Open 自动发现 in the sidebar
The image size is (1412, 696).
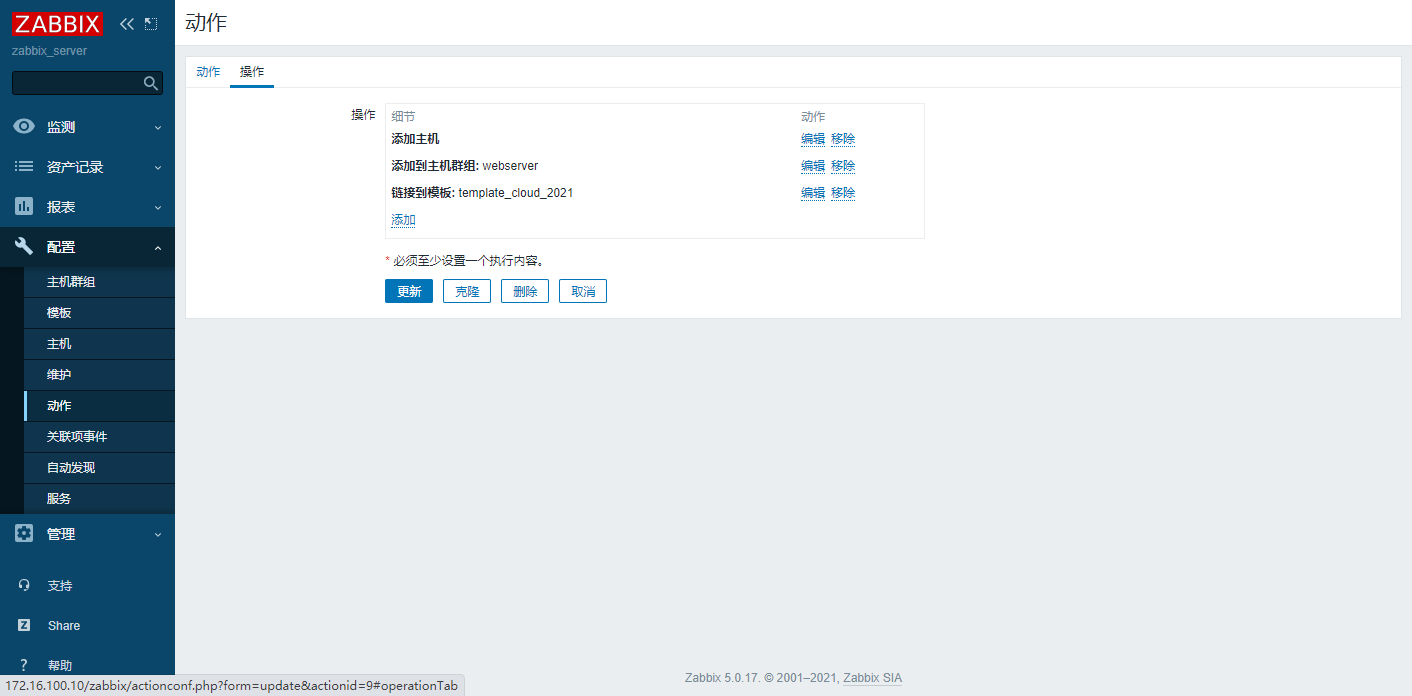pos(71,468)
